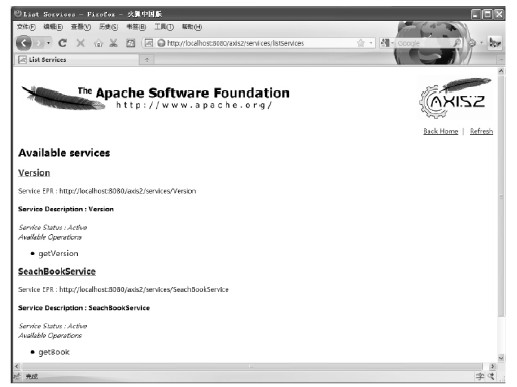Go back with the Back arrow button
The image size is (517, 387).
pos(24,43)
